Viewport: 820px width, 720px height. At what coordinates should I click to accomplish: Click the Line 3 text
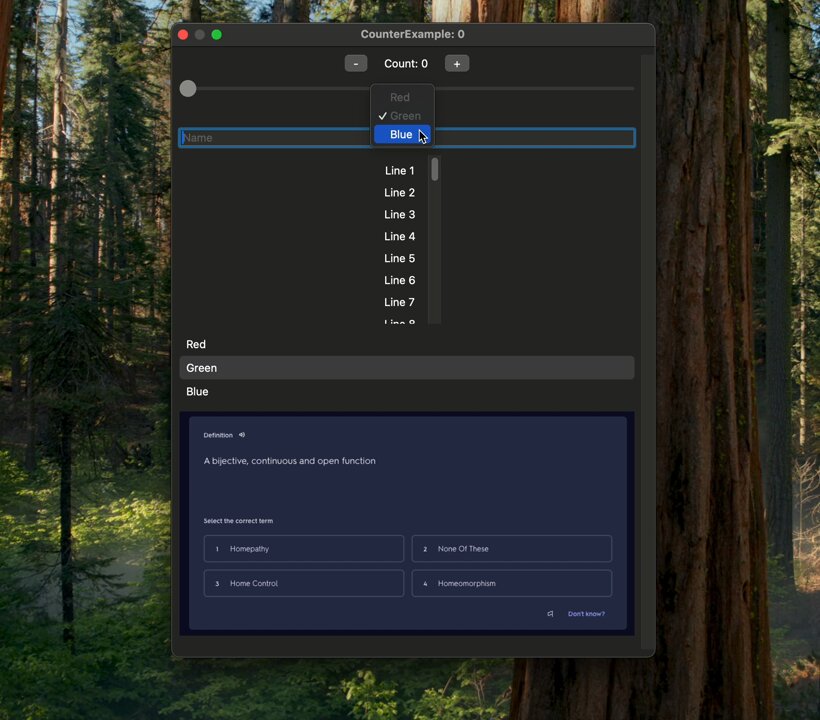(400, 215)
